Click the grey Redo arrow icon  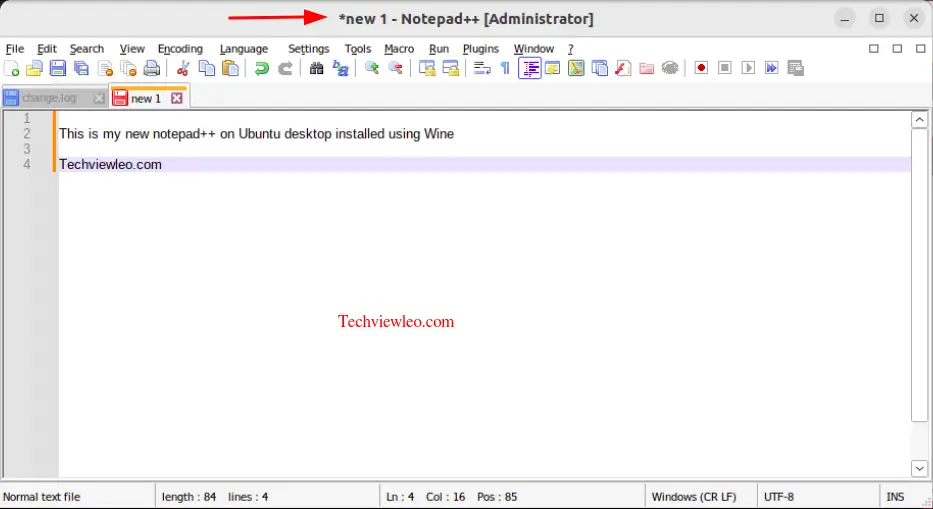(x=286, y=68)
